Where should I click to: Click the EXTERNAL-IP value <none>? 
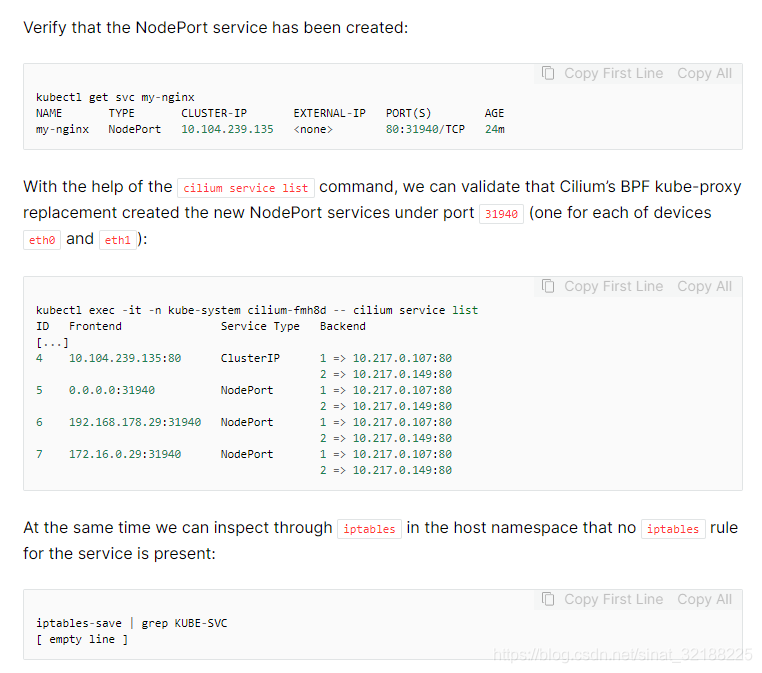tap(313, 129)
